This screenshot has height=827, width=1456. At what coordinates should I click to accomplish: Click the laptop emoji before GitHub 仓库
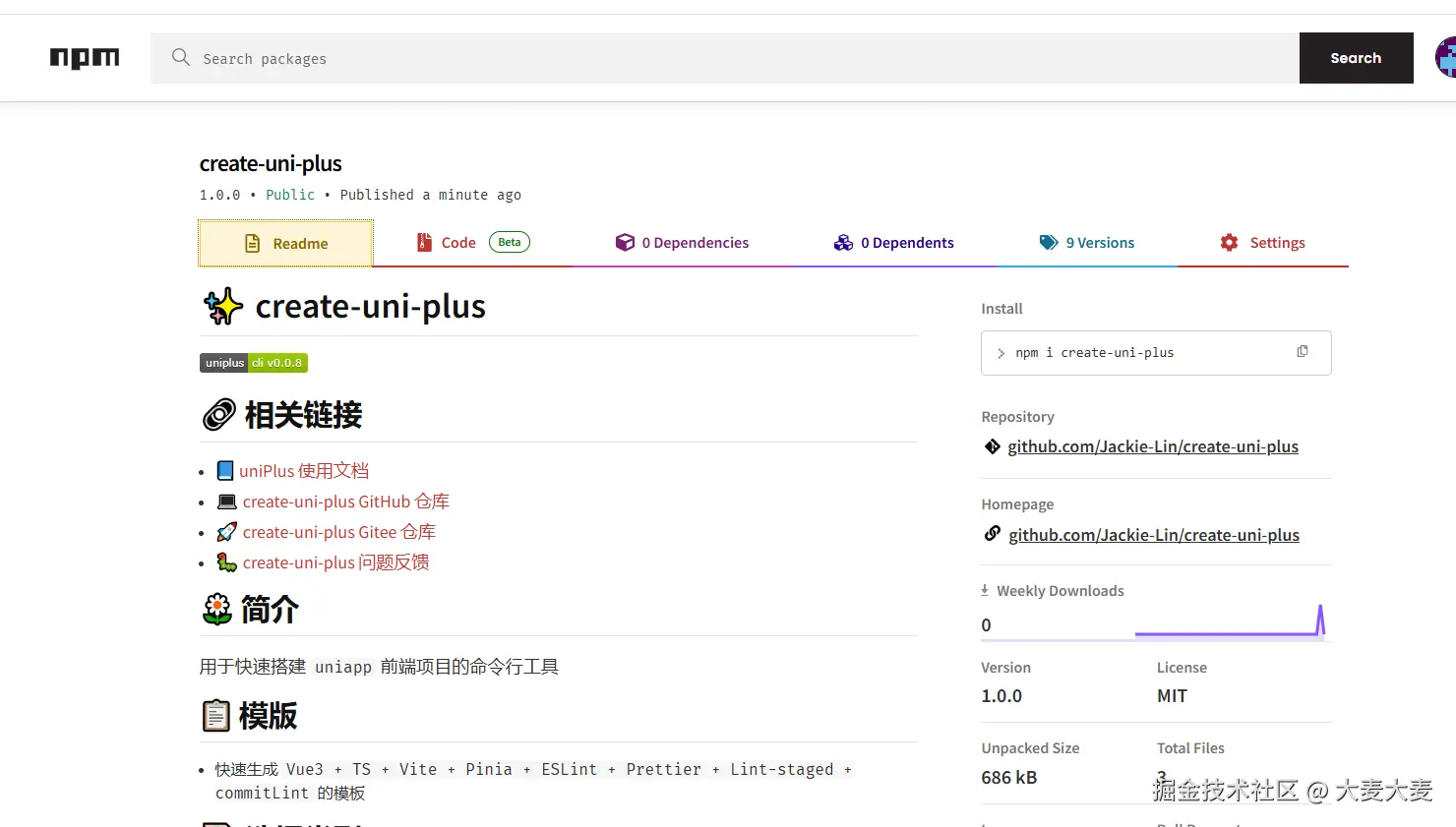tap(227, 502)
